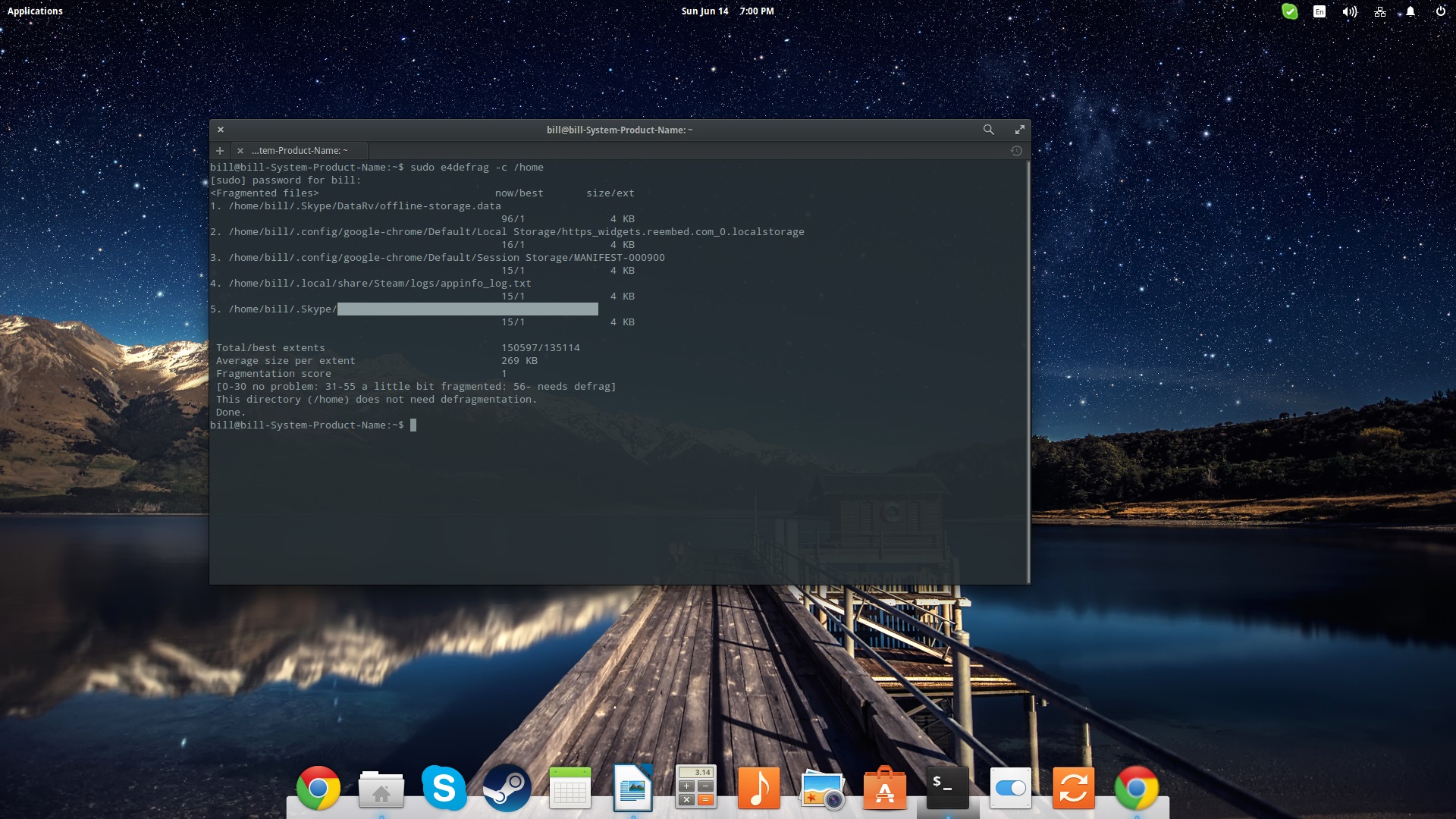Viewport: 1456px width, 819px height.
Task: Open the network indicator
Action: click(x=1380, y=11)
